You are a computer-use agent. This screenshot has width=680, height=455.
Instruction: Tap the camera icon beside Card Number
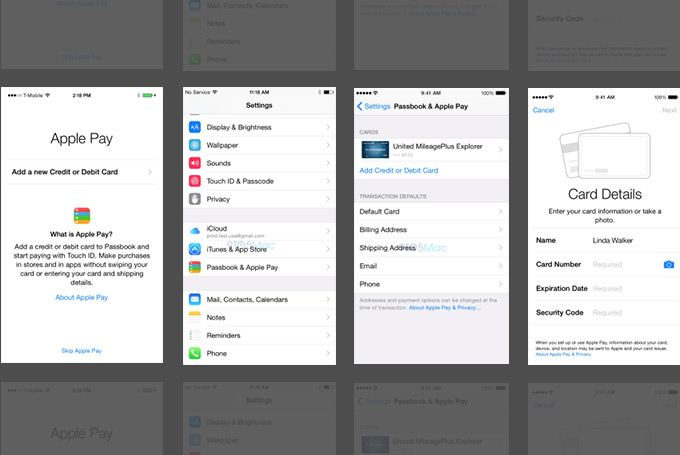(669, 265)
